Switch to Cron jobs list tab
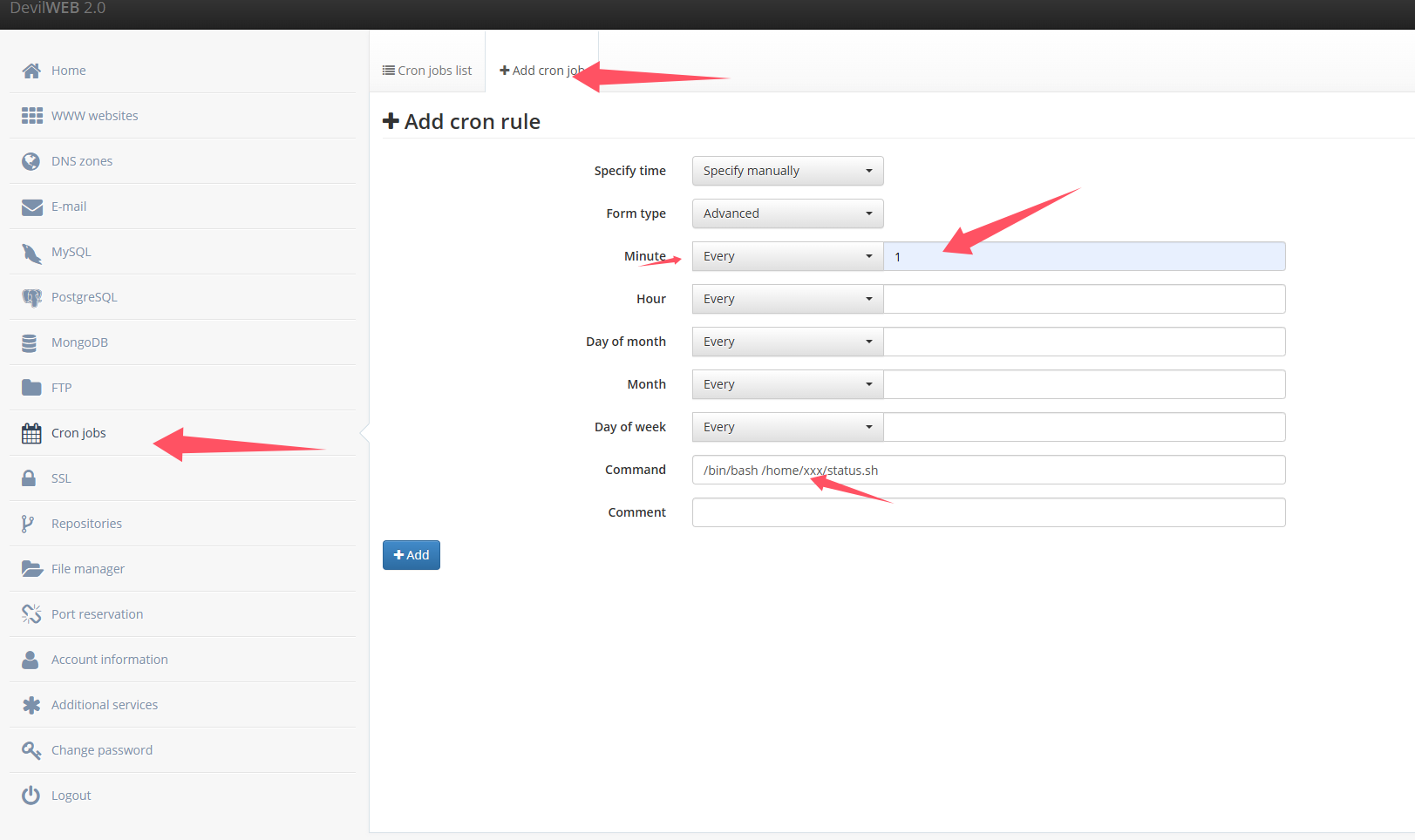The image size is (1415, 840). pyautogui.click(x=427, y=71)
